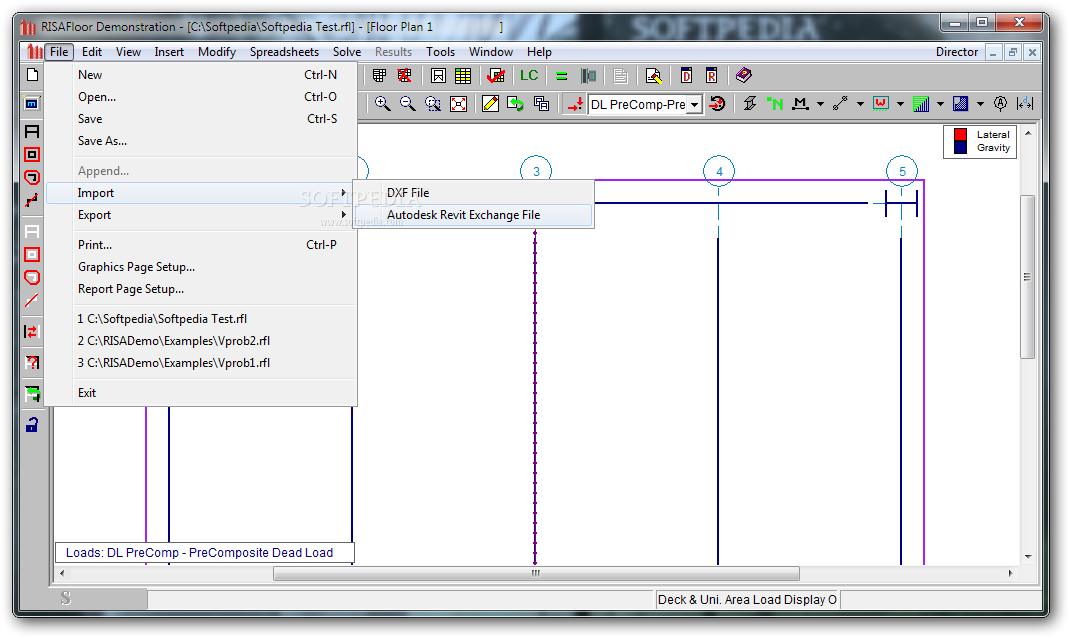Image resolution: width=1070 pixels, height=638 pixels.
Task: Click the box zoom magnifier icon
Action: [433, 104]
